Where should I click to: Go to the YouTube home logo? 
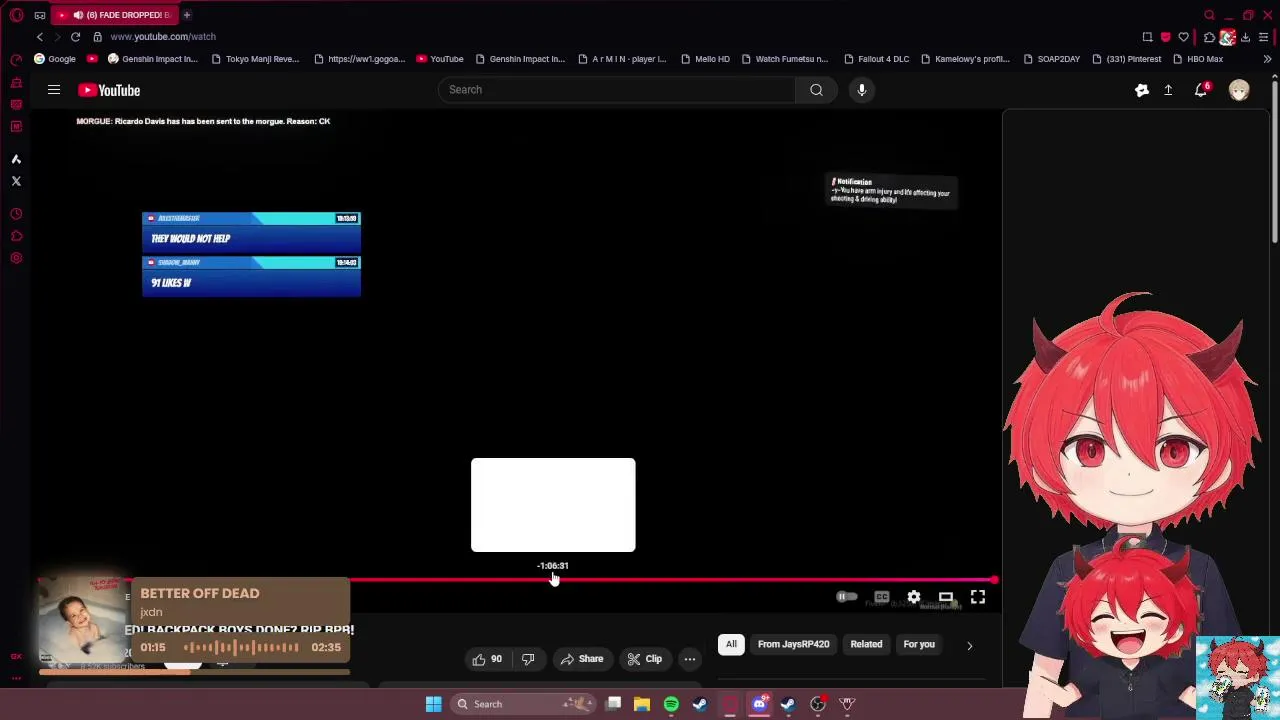point(109,90)
